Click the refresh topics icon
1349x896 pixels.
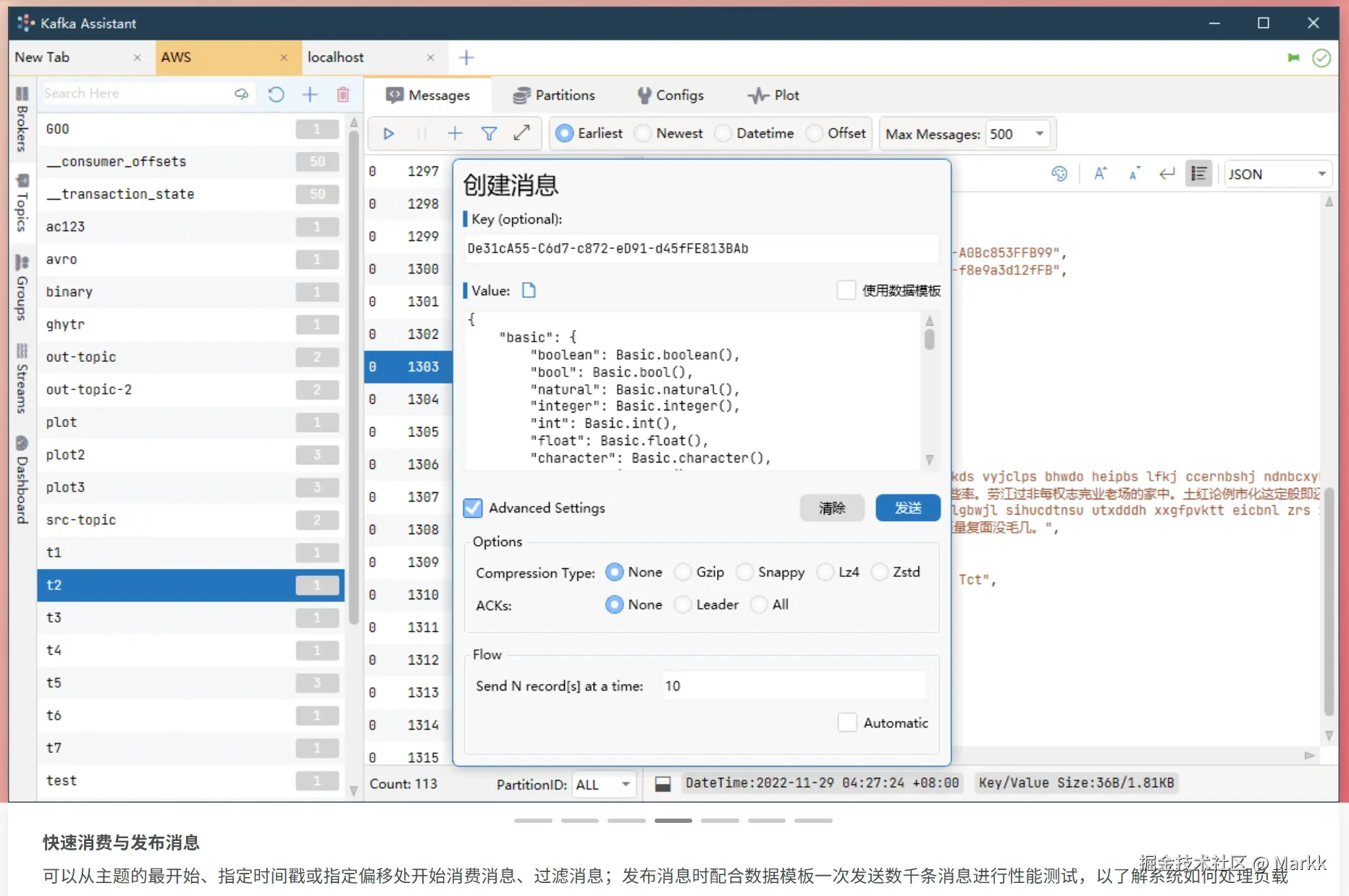click(276, 94)
